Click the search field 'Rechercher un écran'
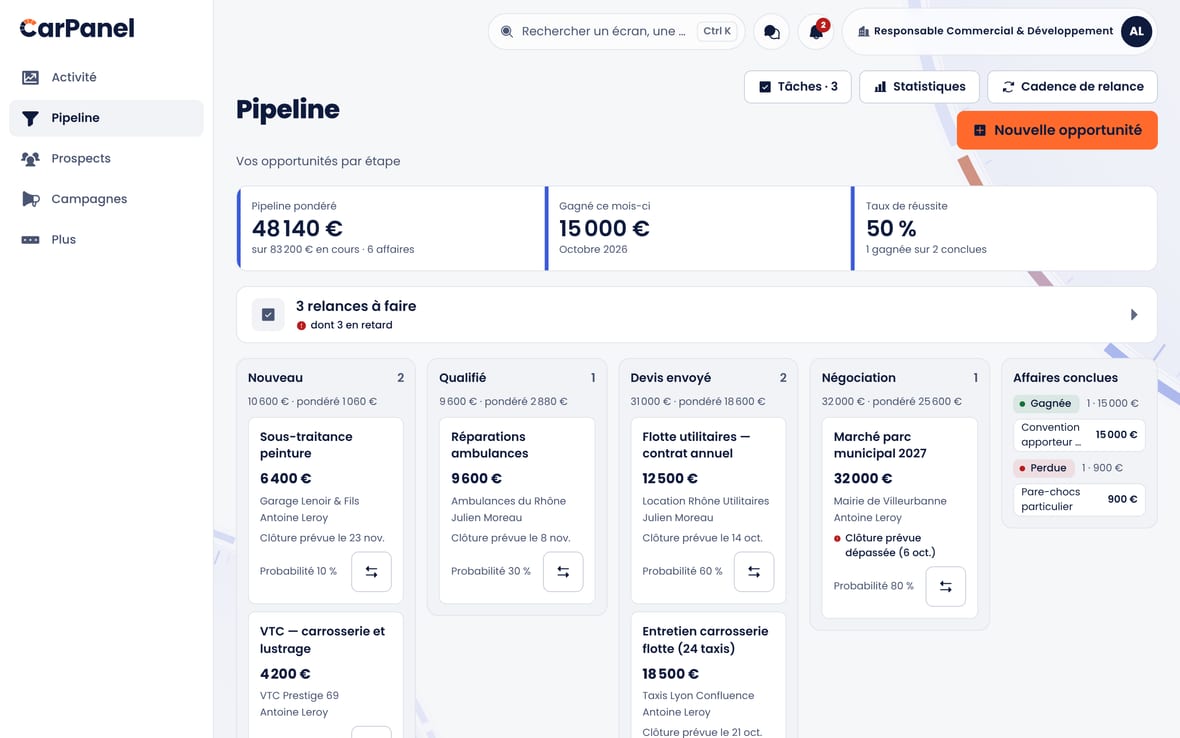This screenshot has height=738, width=1180. point(616,32)
